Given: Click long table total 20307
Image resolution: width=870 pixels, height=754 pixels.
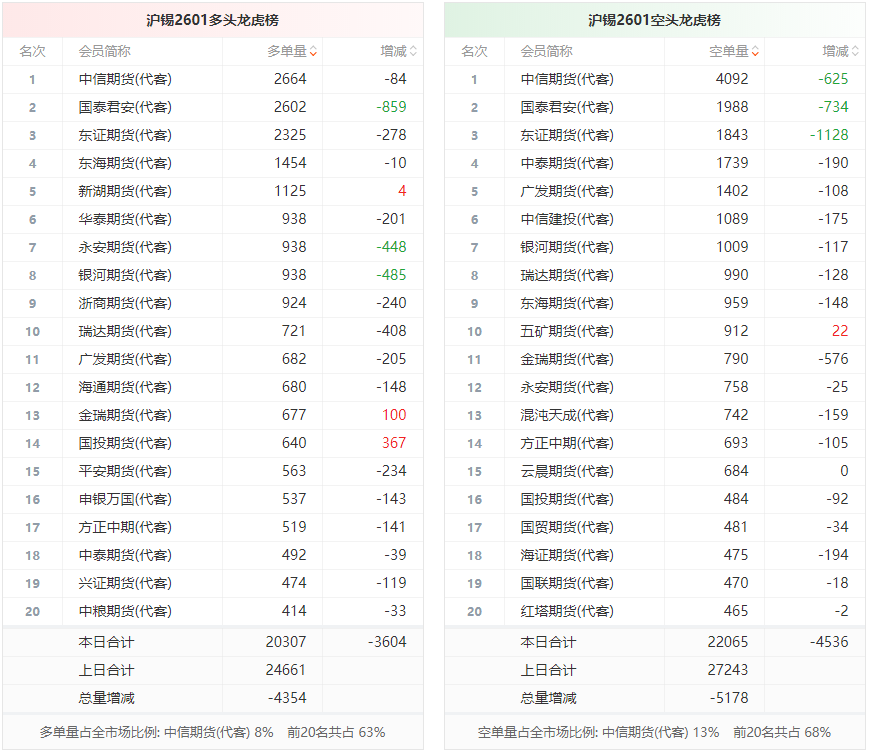Looking at the screenshot, I should 286,642.
